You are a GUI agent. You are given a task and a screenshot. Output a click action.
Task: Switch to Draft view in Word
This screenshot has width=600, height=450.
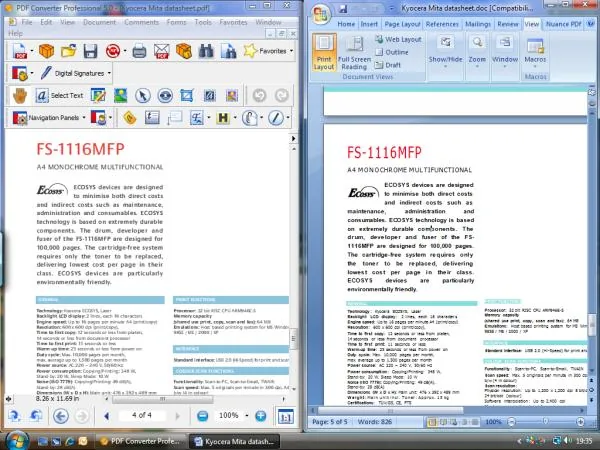388,65
